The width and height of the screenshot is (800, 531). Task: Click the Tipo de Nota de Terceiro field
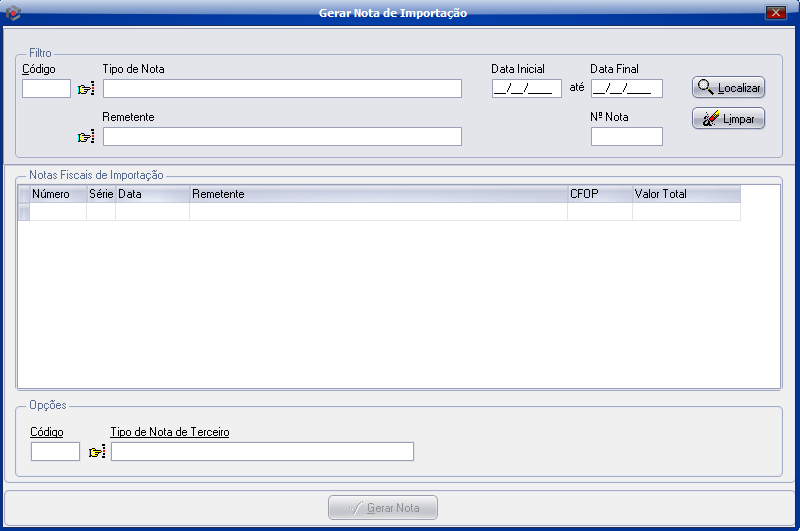coord(262,451)
